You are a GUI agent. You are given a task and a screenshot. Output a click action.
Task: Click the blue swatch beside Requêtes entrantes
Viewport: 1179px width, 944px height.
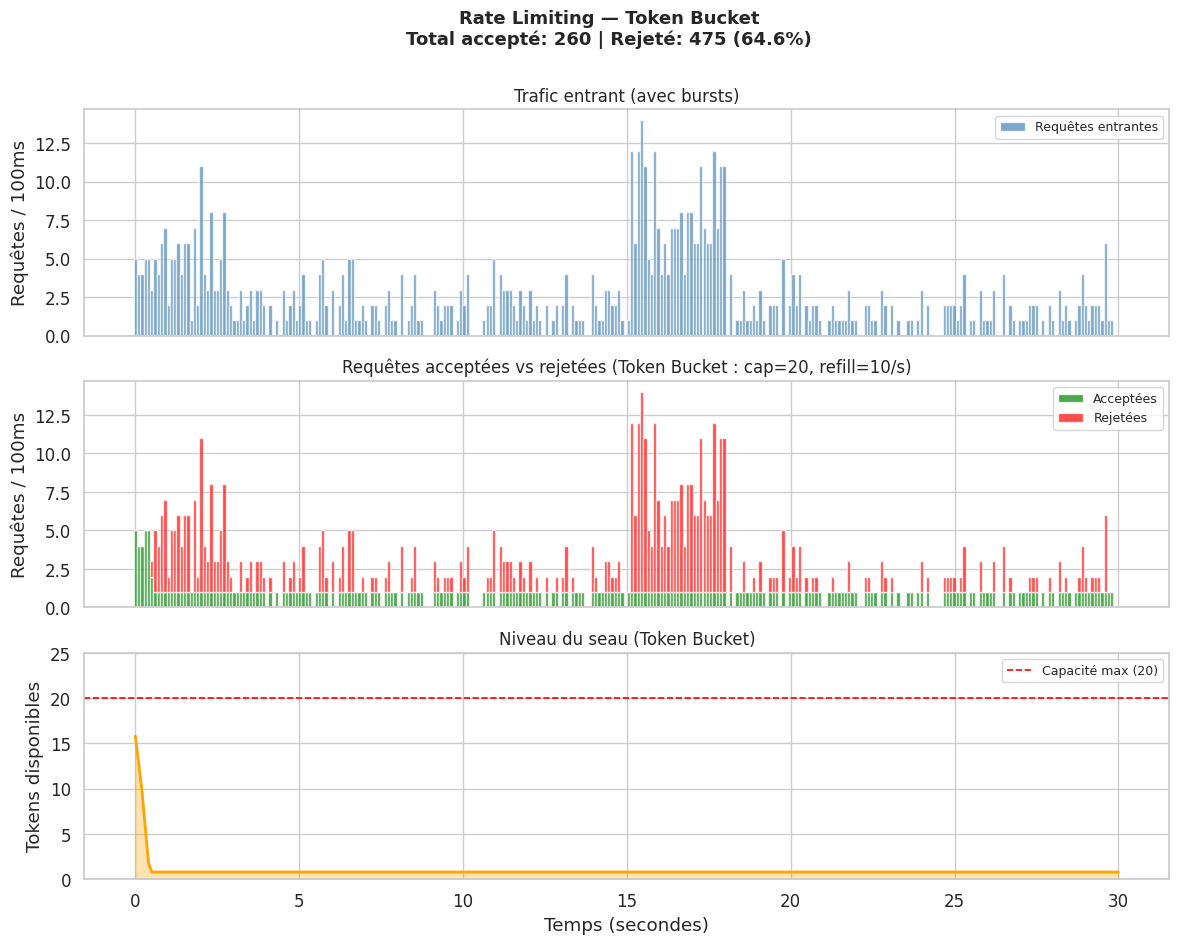point(1013,127)
